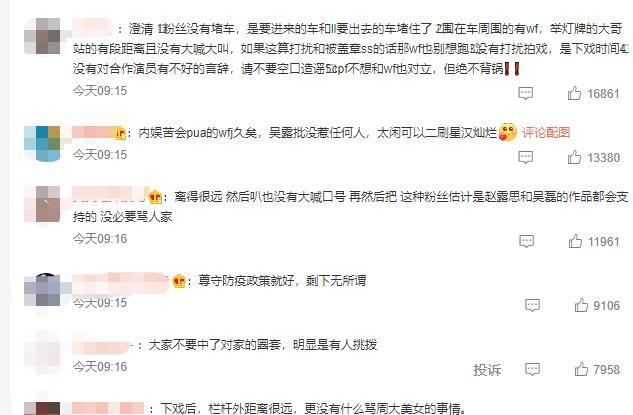633x415 pixels.
Task: Open replies on the 13380-likes comment
Action: [525, 157]
